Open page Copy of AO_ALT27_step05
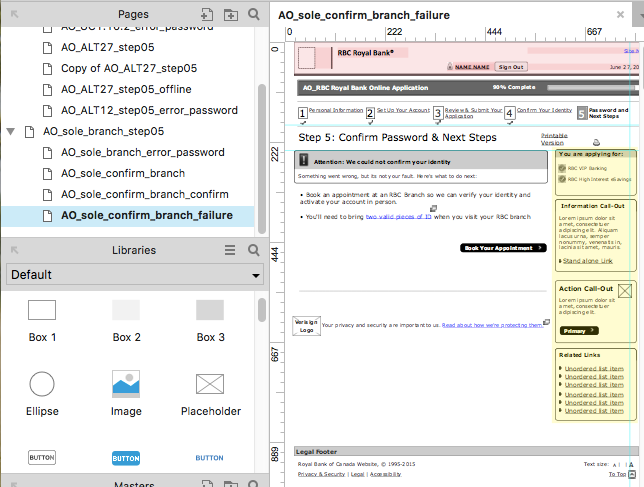This screenshot has height=487, width=644. click(x=129, y=69)
